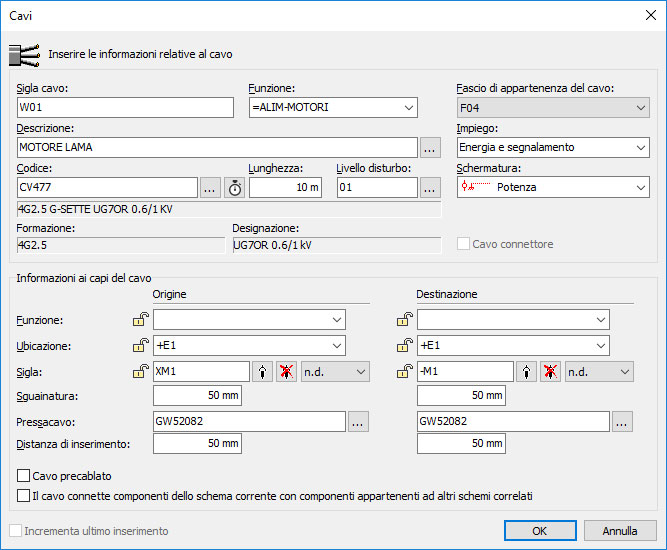Open browse button next to Codice field
The image size is (667, 550).
210,188
